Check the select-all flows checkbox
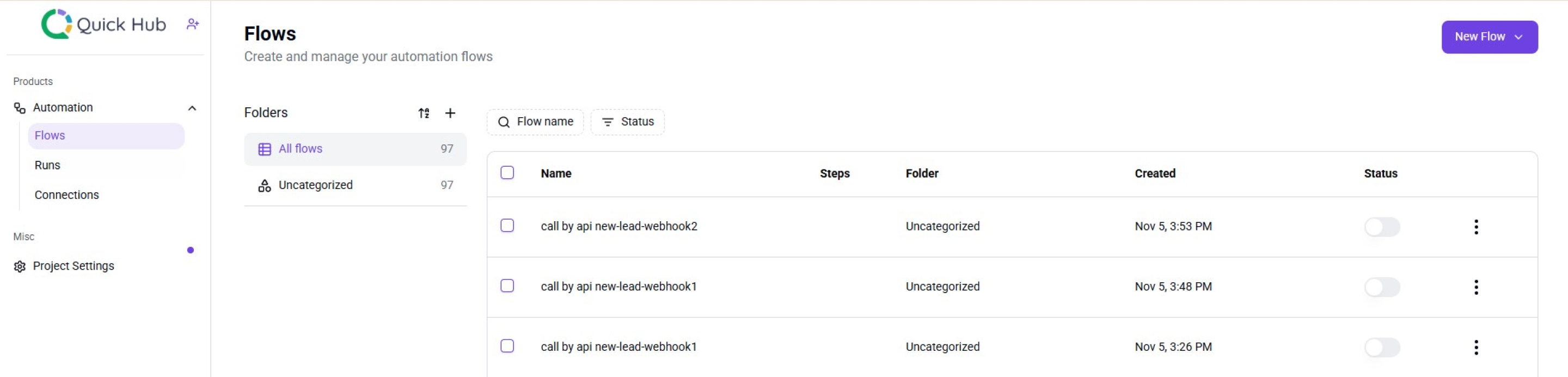The width and height of the screenshot is (1568, 377). tap(507, 173)
